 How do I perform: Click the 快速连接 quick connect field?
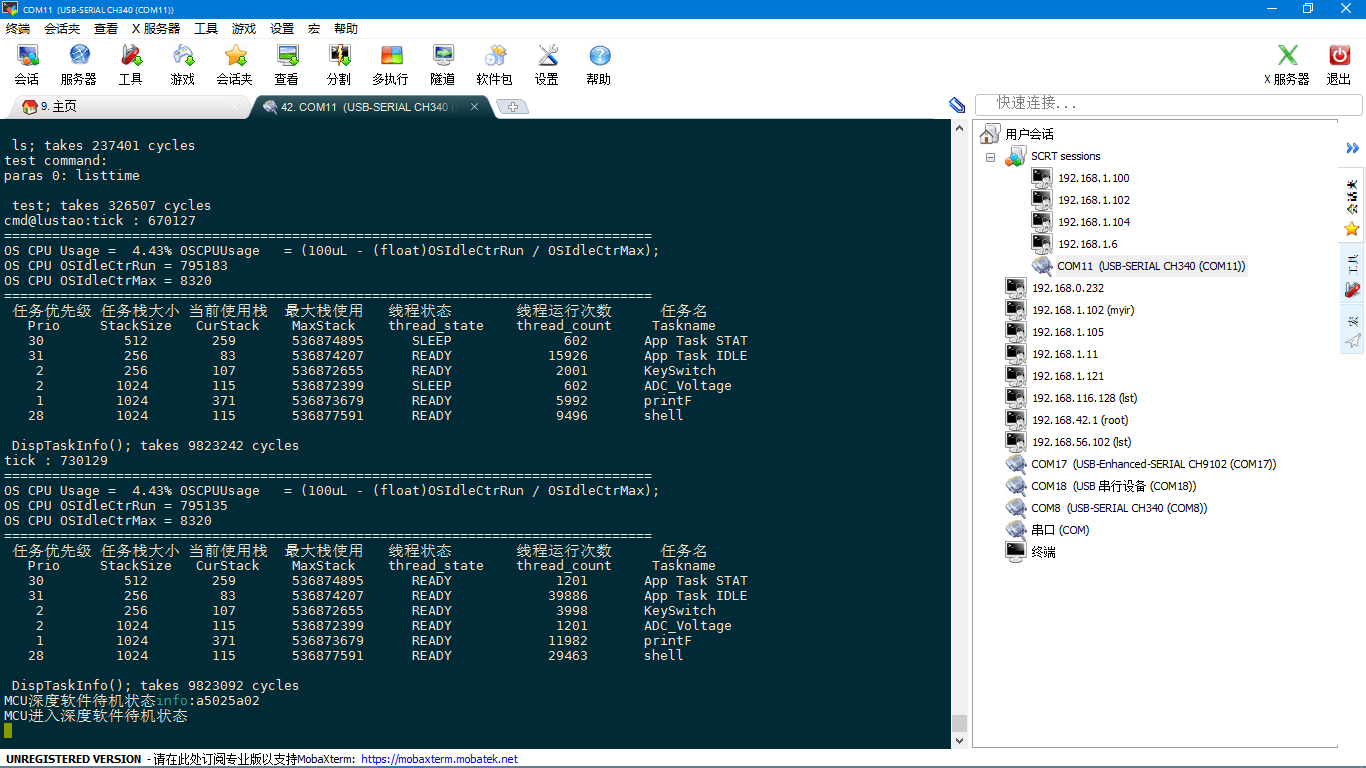[1168, 104]
